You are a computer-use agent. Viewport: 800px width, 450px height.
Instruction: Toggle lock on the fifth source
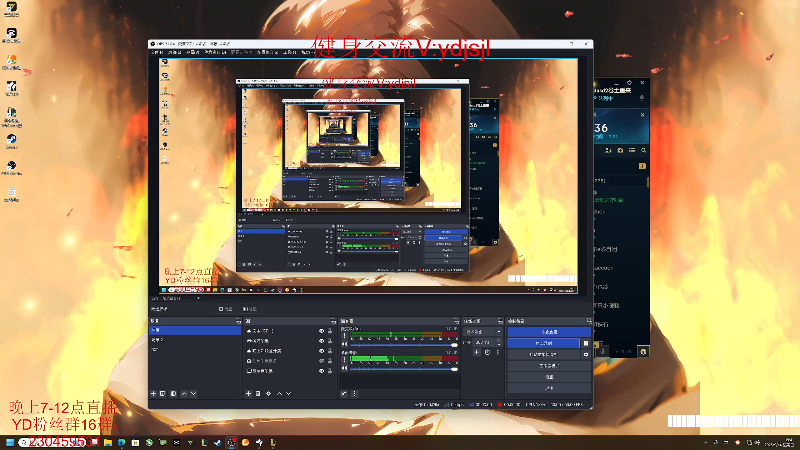tap(330, 371)
